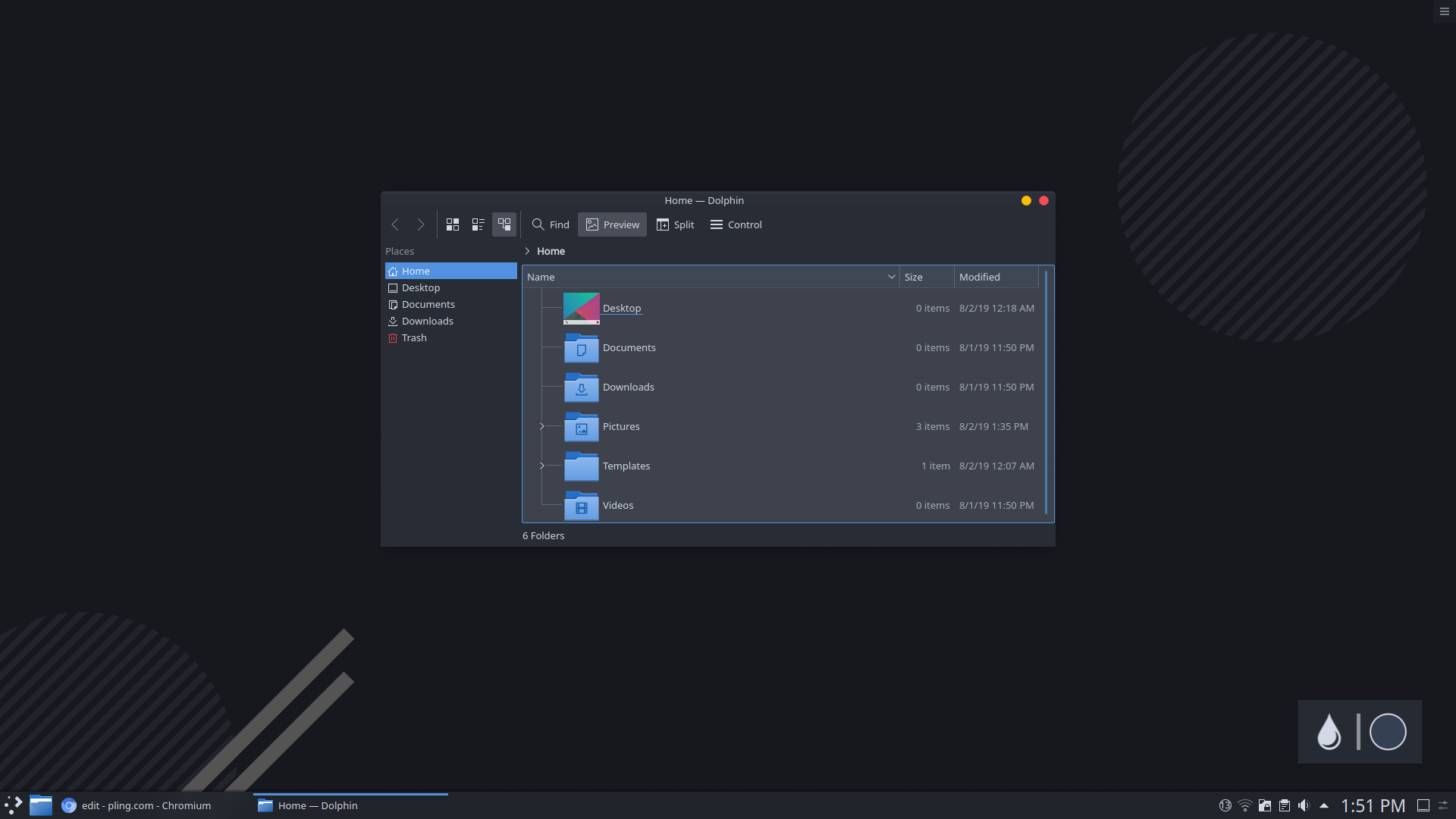Click the show desktop icon in panel

(1423, 805)
